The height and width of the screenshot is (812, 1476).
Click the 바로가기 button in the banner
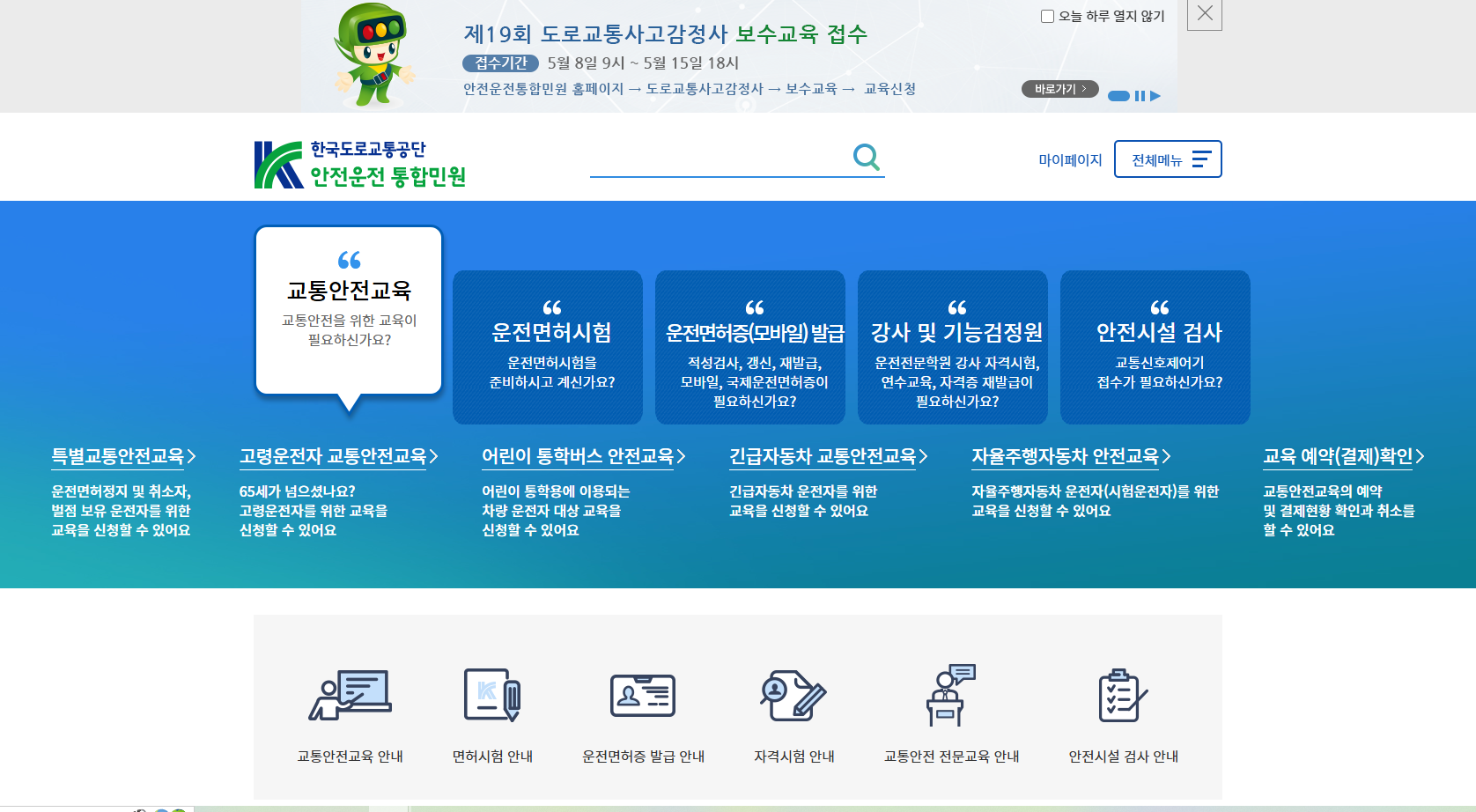pos(1059,88)
